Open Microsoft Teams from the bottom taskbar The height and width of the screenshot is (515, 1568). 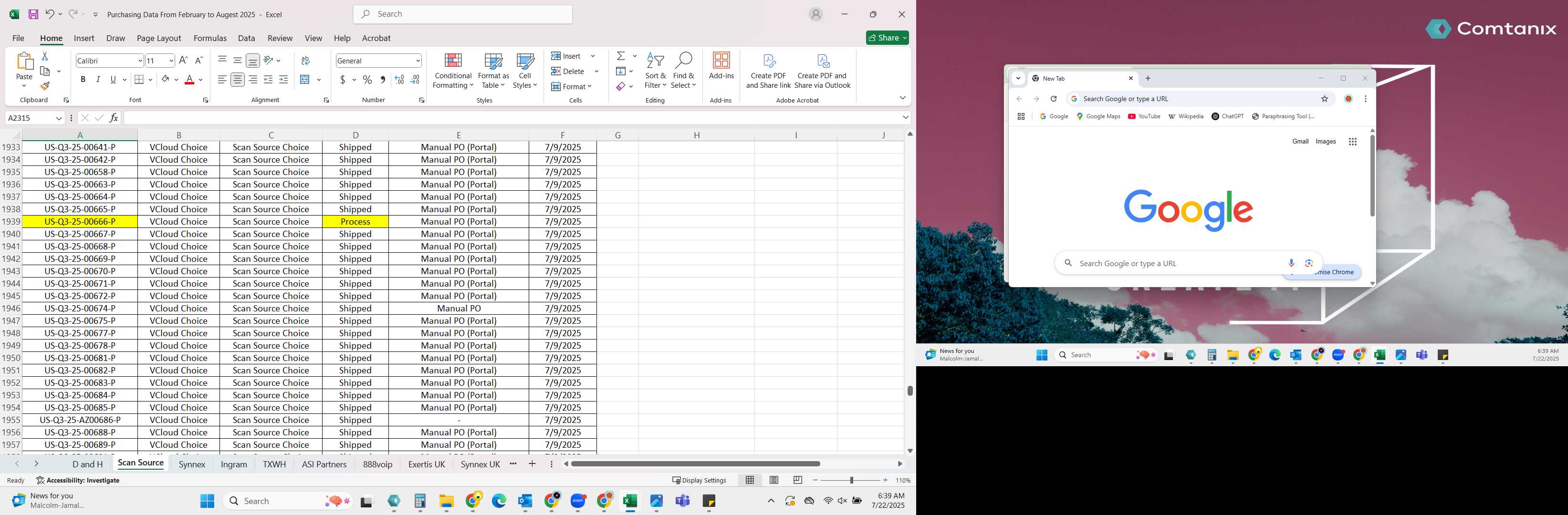point(682,501)
